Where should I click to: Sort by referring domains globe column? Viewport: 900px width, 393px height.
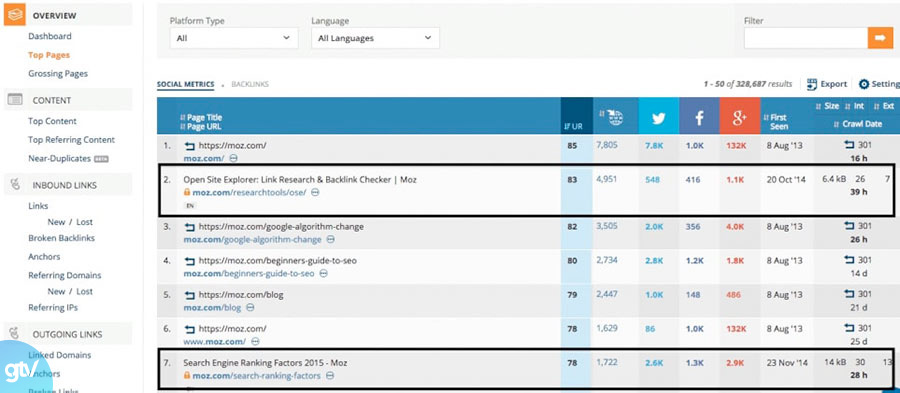click(x=615, y=117)
